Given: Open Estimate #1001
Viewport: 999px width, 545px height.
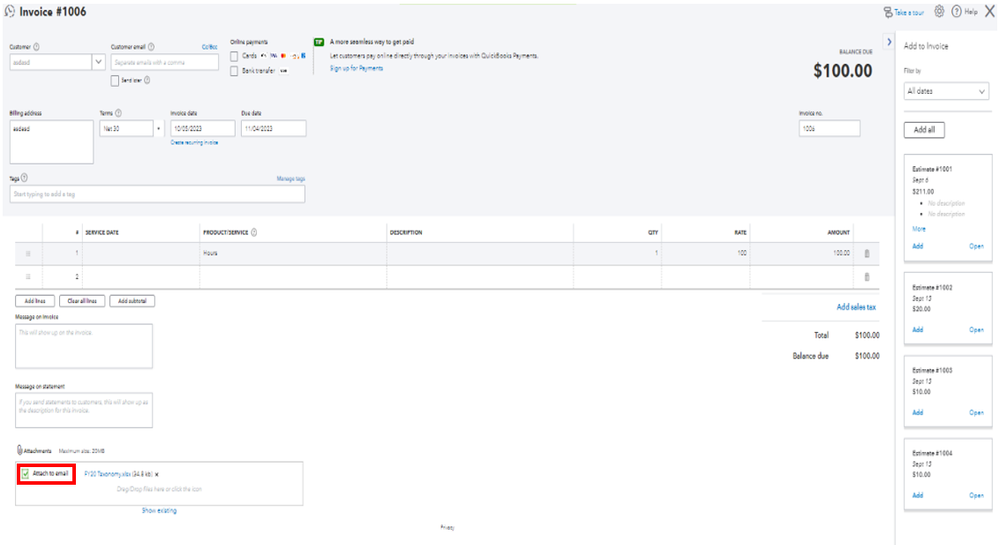Looking at the screenshot, I should click(976, 246).
